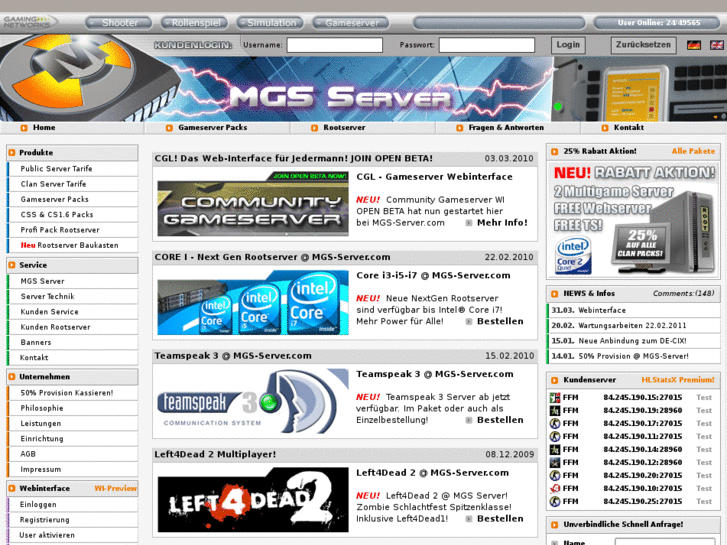Open Impressum sidebar link
The height and width of the screenshot is (545, 727).
click(x=40, y=469)
